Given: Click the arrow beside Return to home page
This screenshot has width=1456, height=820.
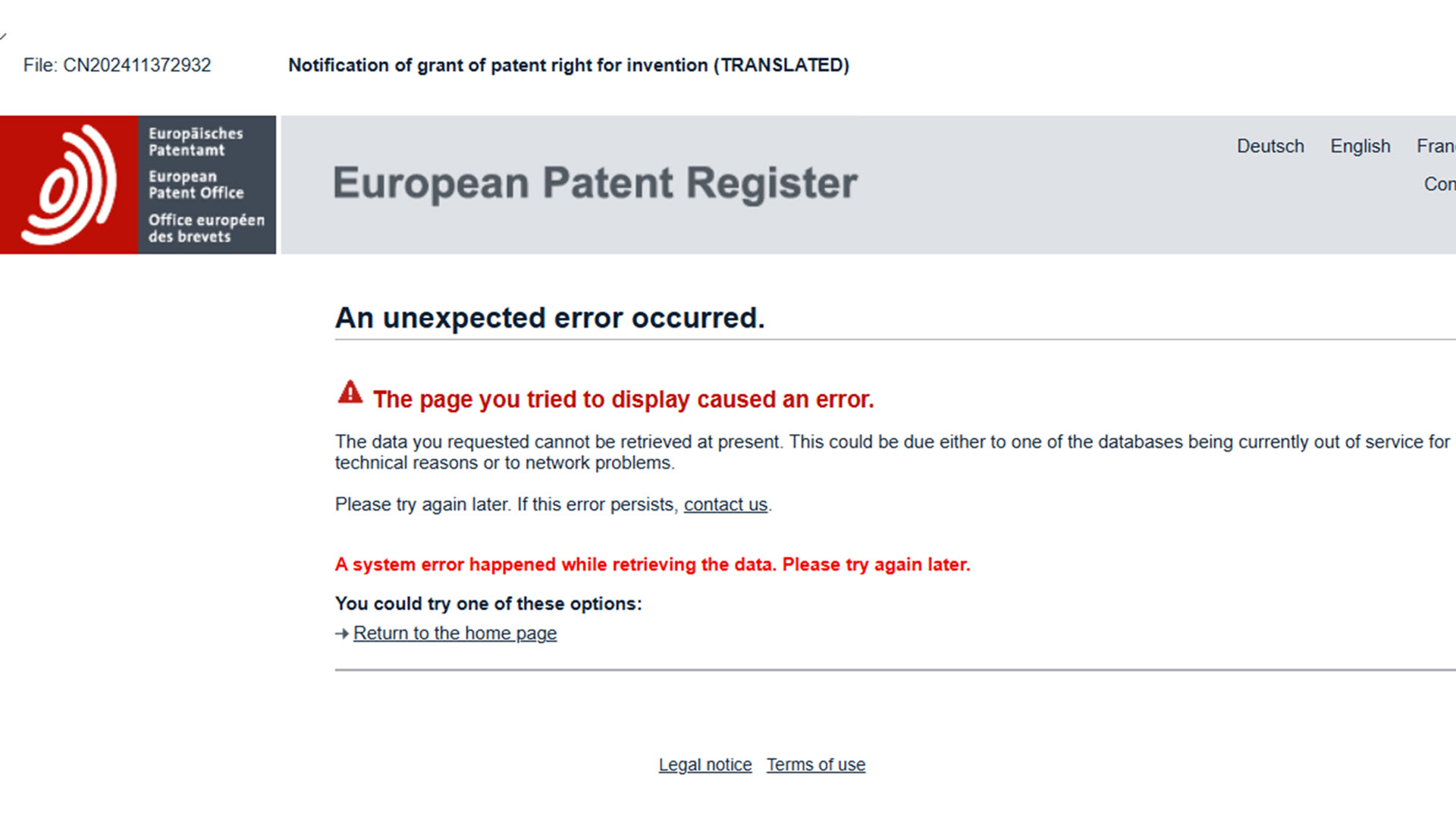Looking at the screenshot, I should [x=342, y=633].
